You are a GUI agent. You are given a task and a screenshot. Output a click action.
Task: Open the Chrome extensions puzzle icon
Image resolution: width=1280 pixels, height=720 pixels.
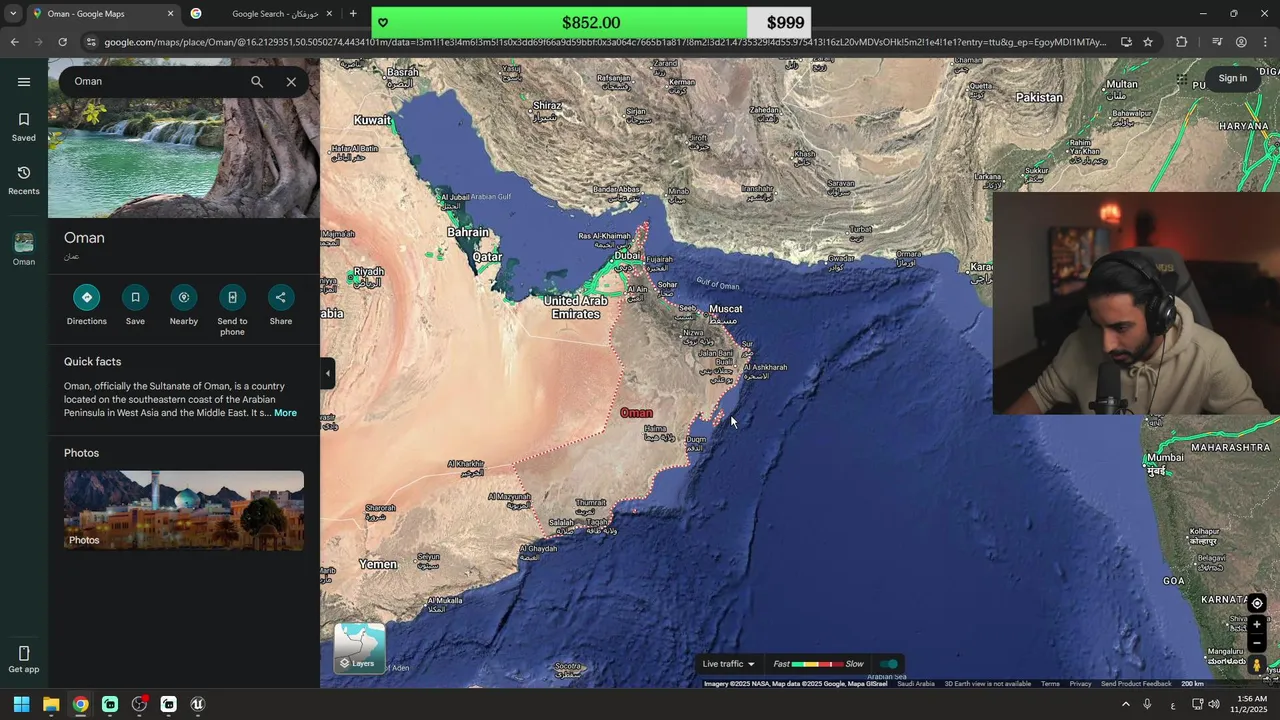click(1181, 42)
